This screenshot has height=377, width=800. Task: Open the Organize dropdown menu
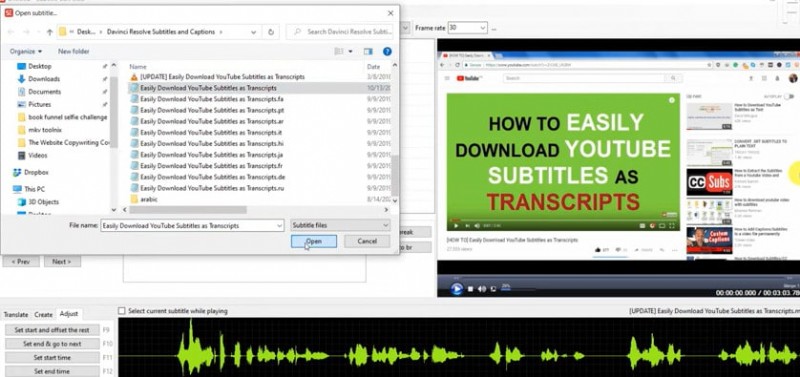26,52
